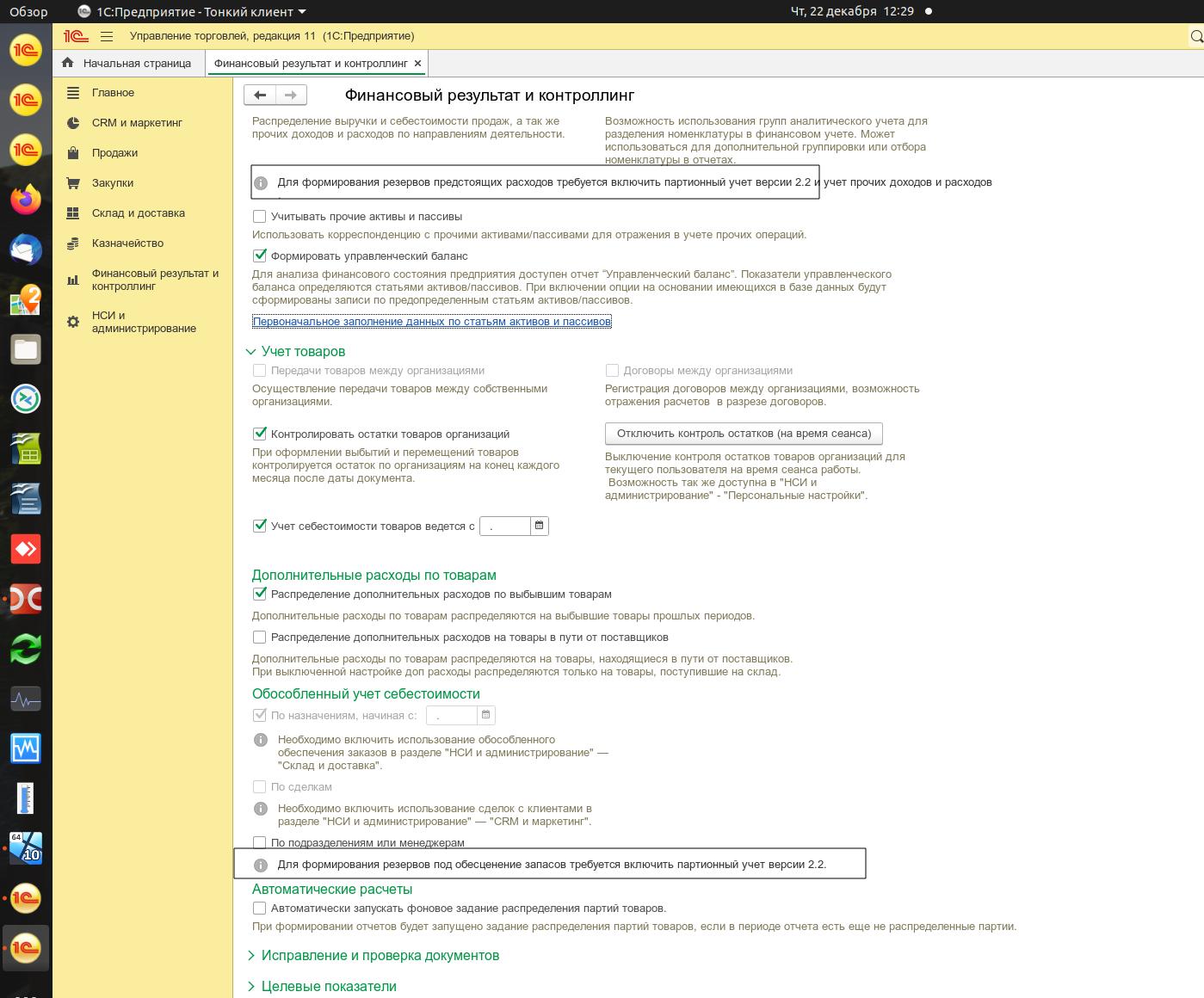This screenshot has width=1204, height=998.
Task: Collapse the Учет товаров section
Action: click(x=251, y=352)
